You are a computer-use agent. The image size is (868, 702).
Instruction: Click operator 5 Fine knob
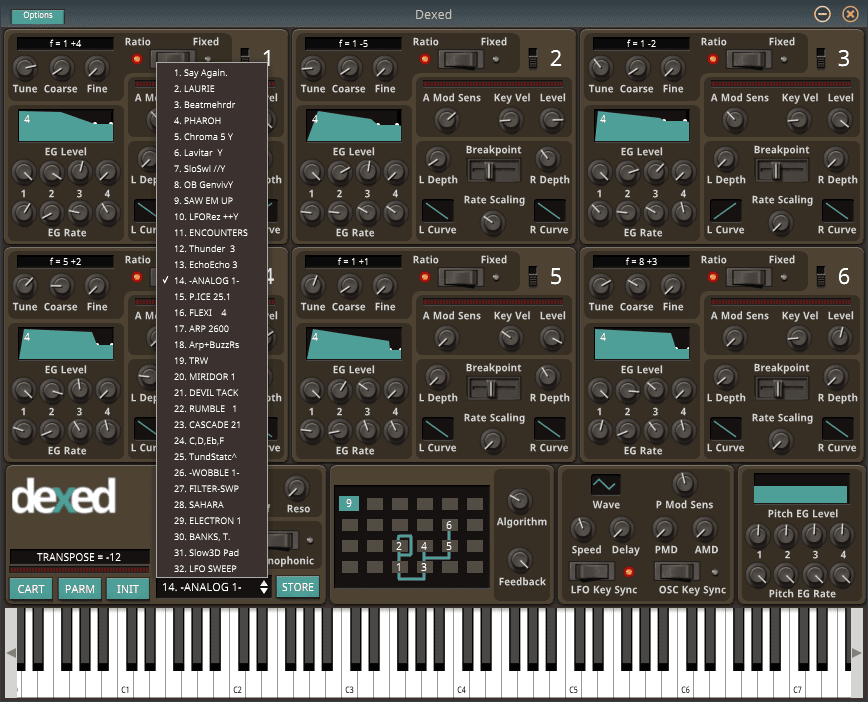[x=384, y=286]
